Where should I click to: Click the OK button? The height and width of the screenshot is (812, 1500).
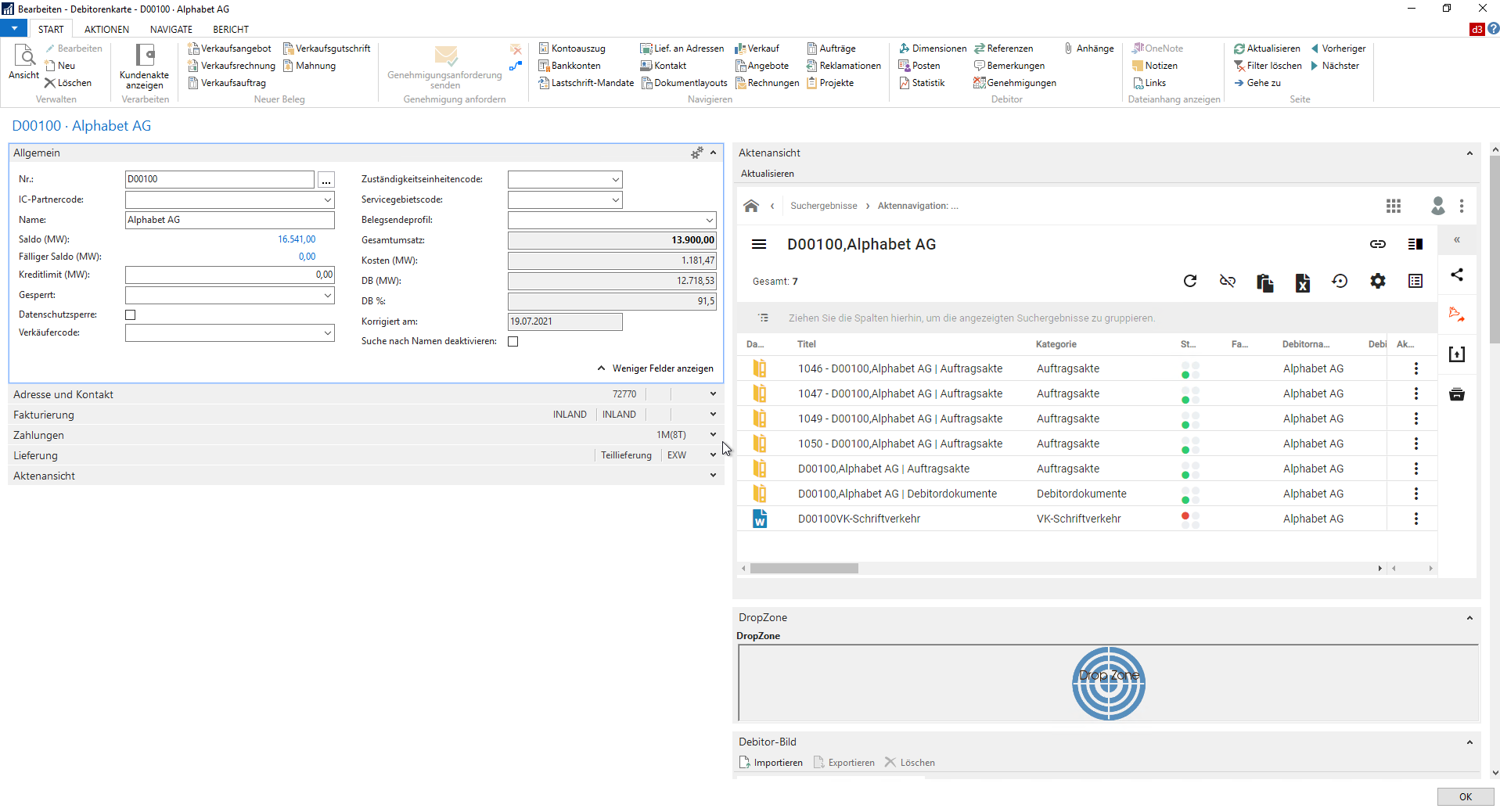[1466, 796]
